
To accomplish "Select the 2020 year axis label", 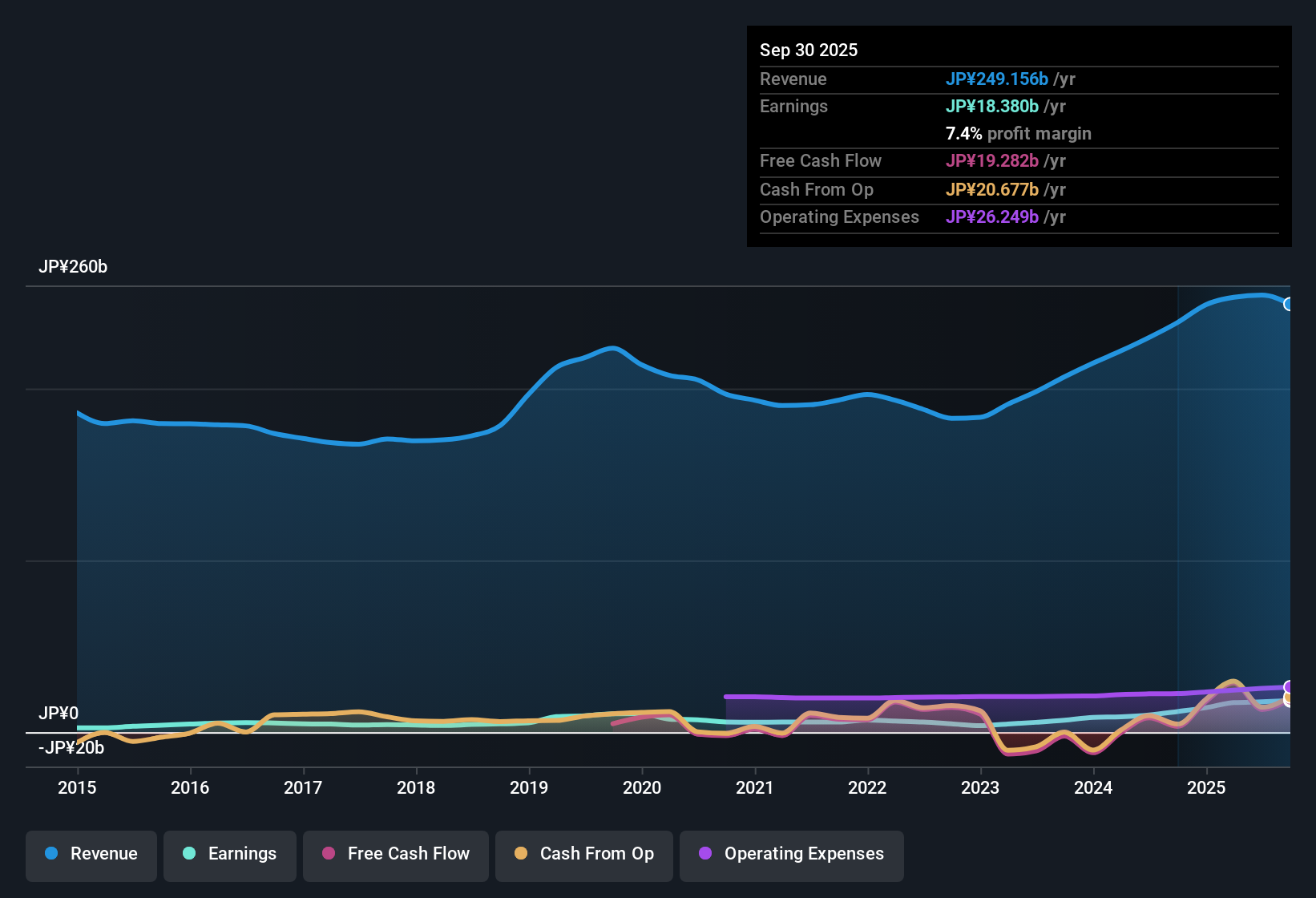I will [x=642, y=788].
